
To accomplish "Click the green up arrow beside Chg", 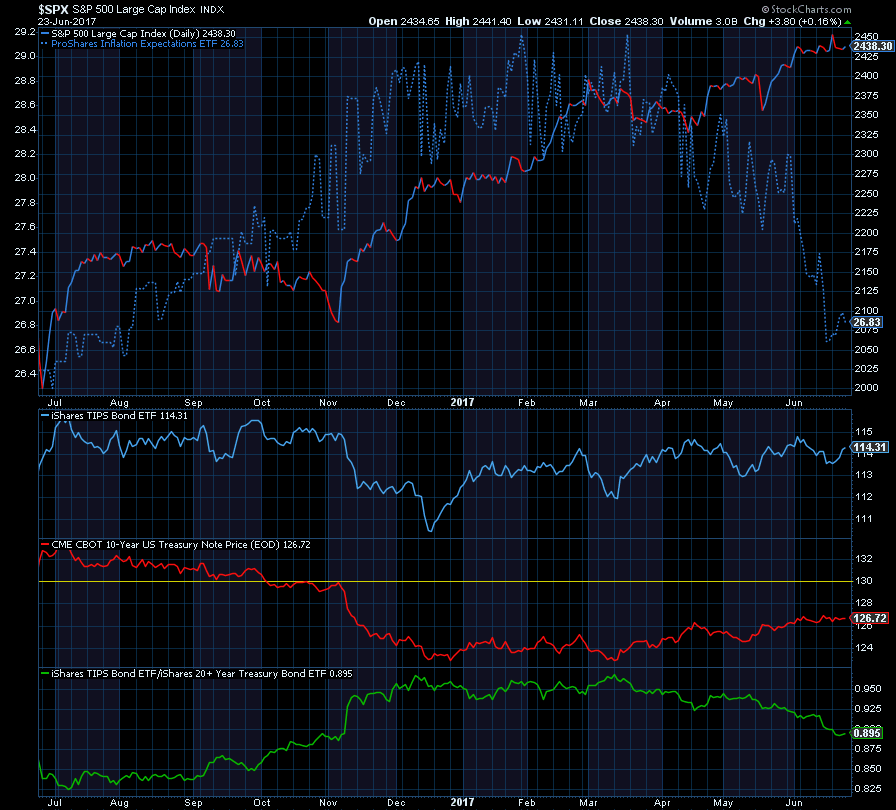I will [x=847, y=22].
